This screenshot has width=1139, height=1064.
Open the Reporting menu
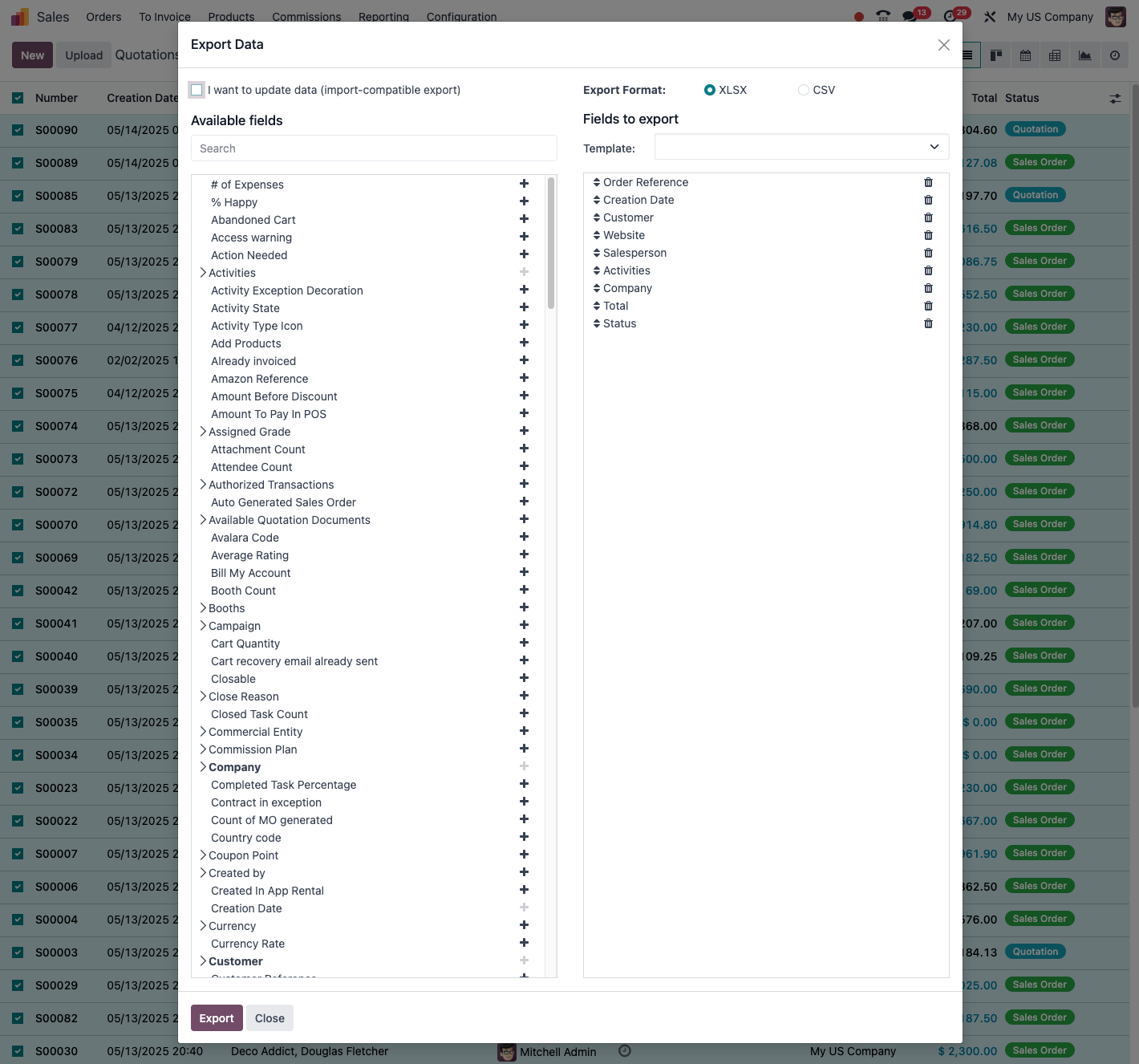tap(383, 17)
